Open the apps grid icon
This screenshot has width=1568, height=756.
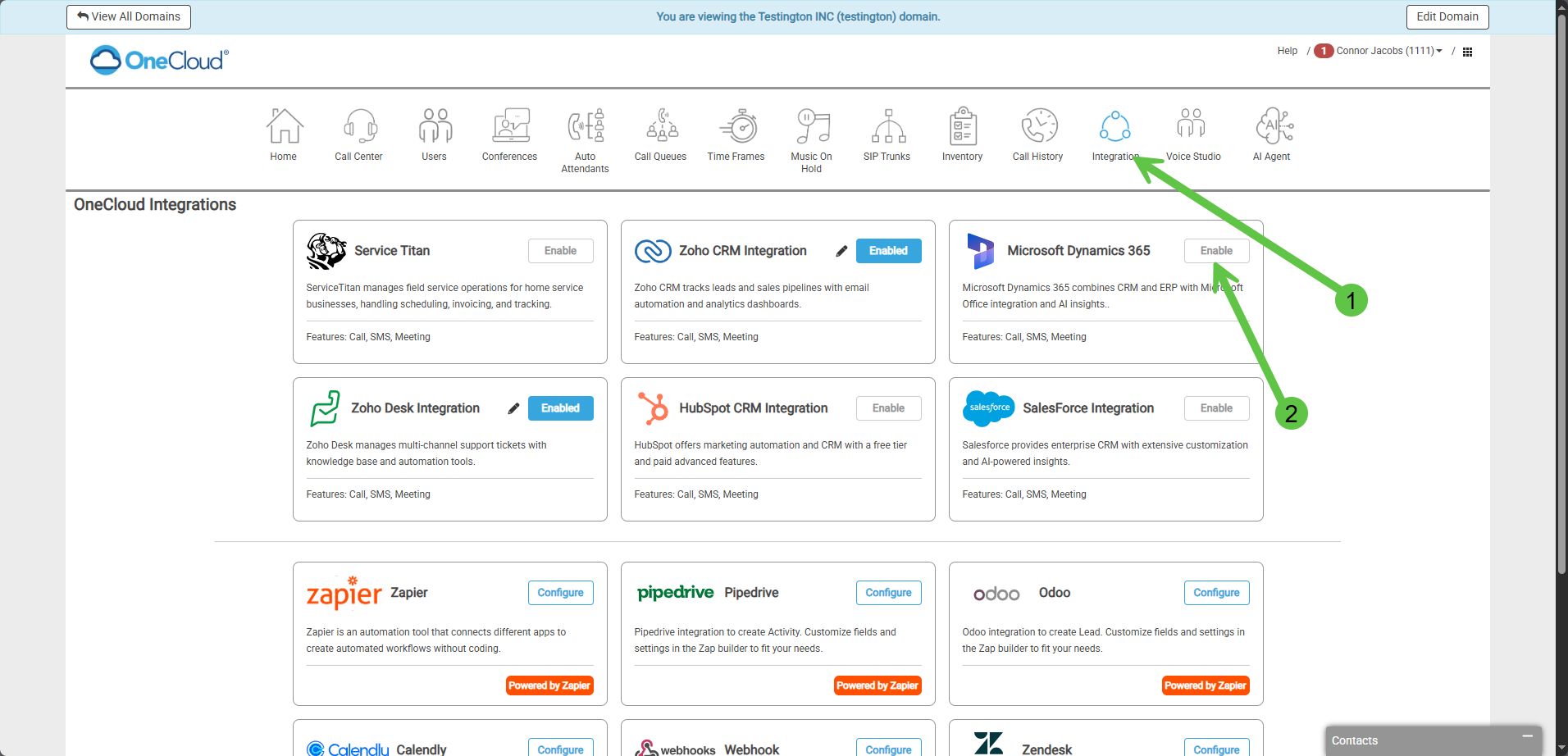(x=1468, y=52)
